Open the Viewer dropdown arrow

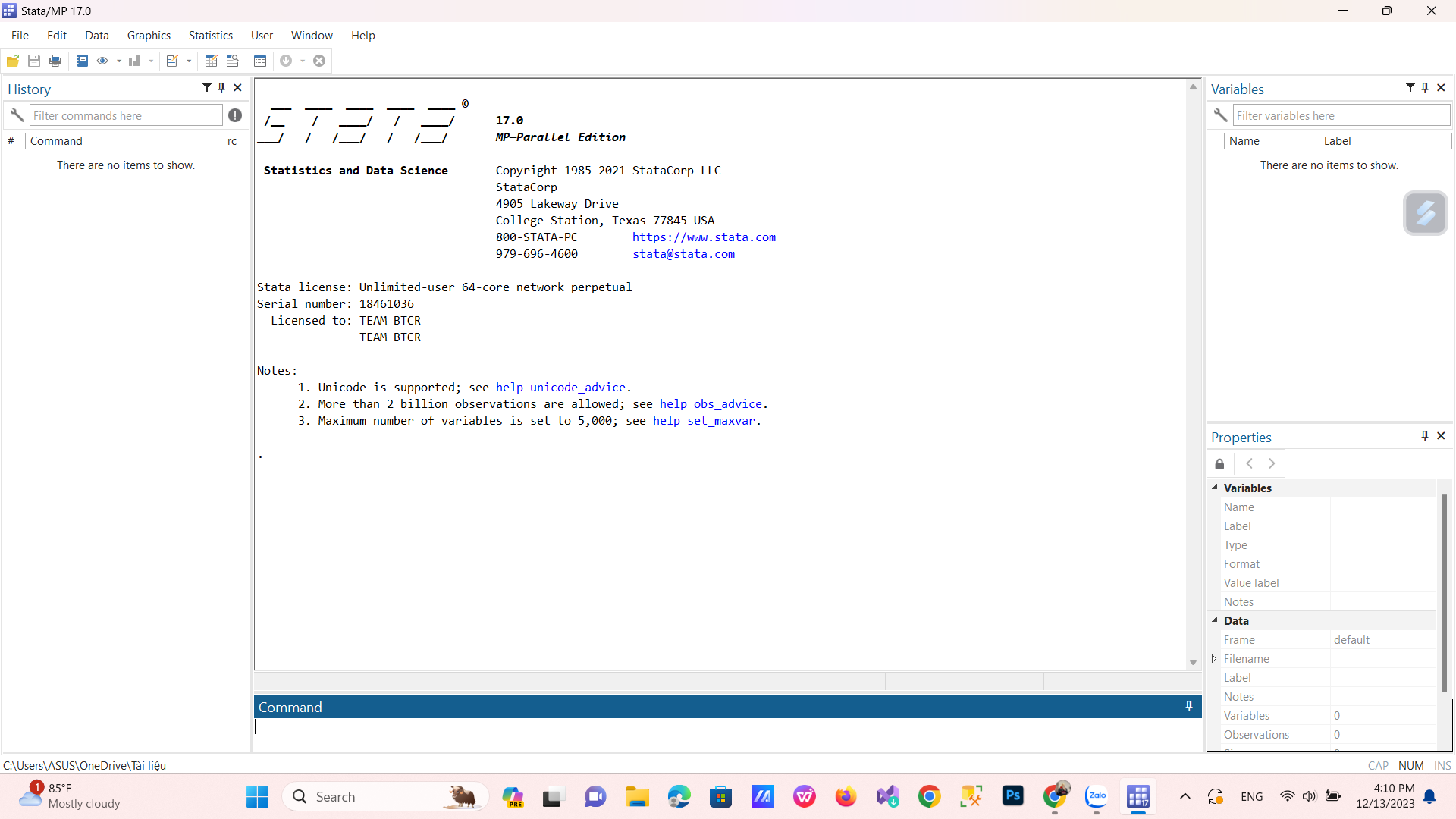click(x=119, y=61)
